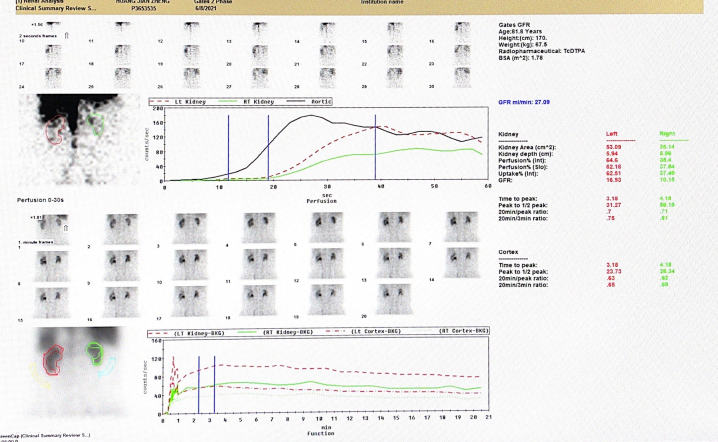Click the blue 'GFR ml/min: 27.09' result
The width and height of the screenshot is (718, 442).
(x=524, y=102)
